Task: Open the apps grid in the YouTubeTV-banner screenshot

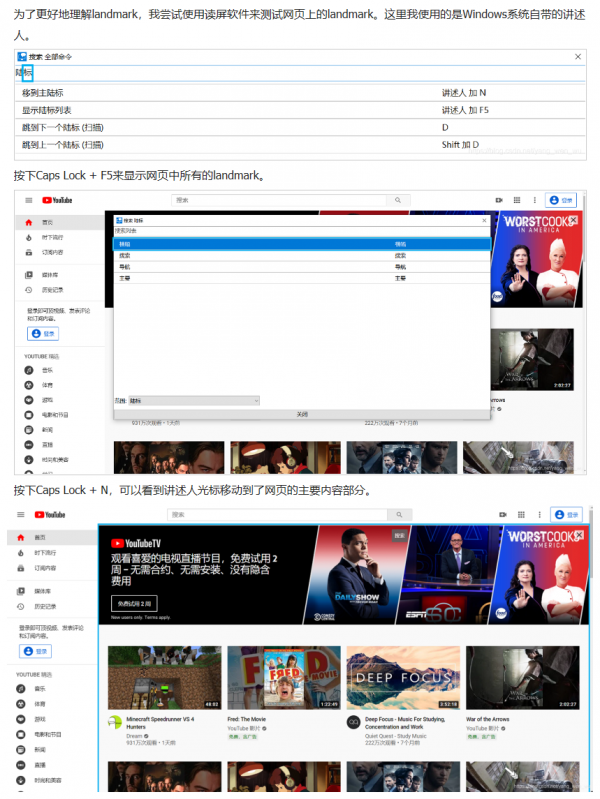Action: pos(521,515)
